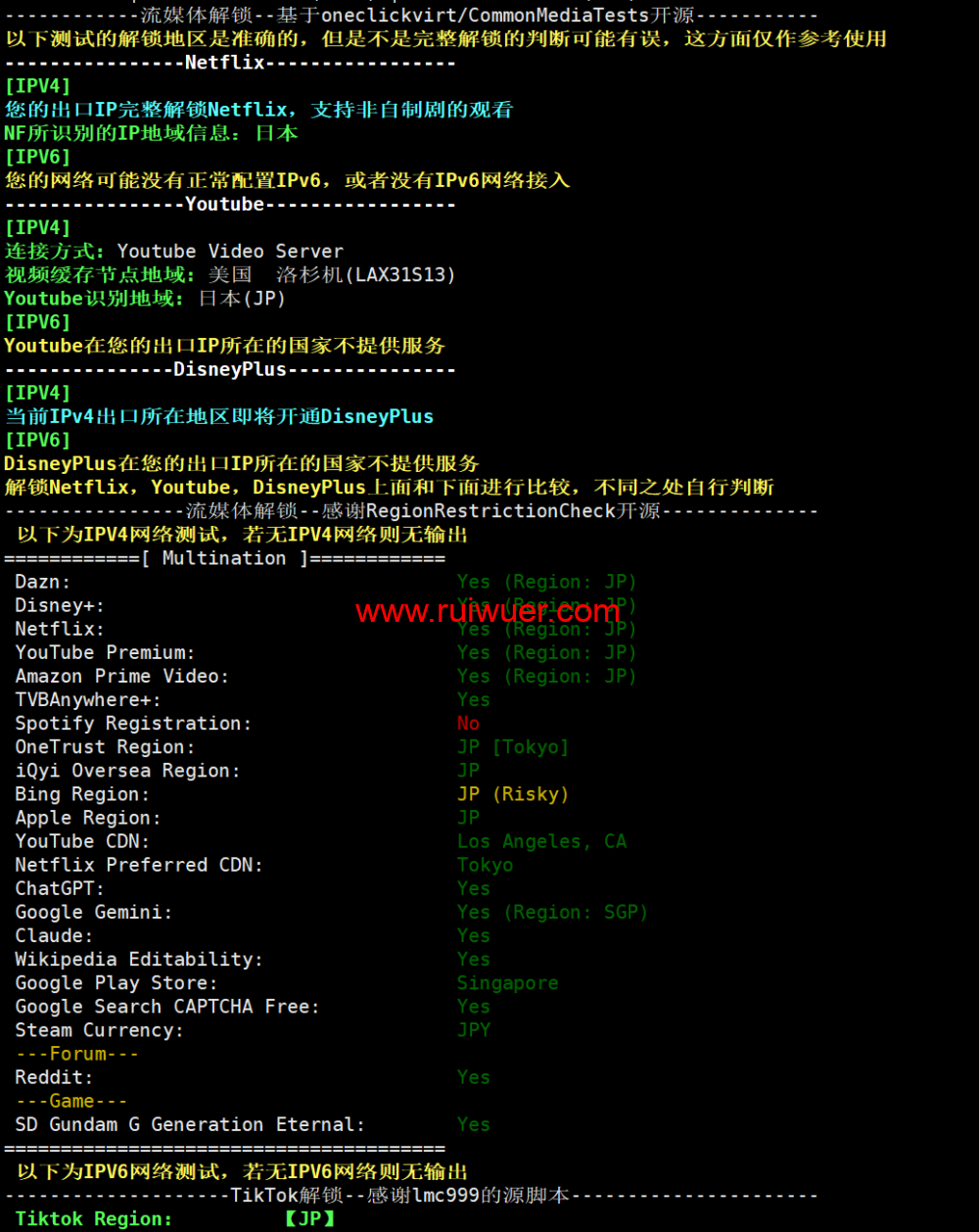Click the "JP [Tokyo]" OneTrust Region value
The image size is (979, 1232).
click(x=512, y=747)
